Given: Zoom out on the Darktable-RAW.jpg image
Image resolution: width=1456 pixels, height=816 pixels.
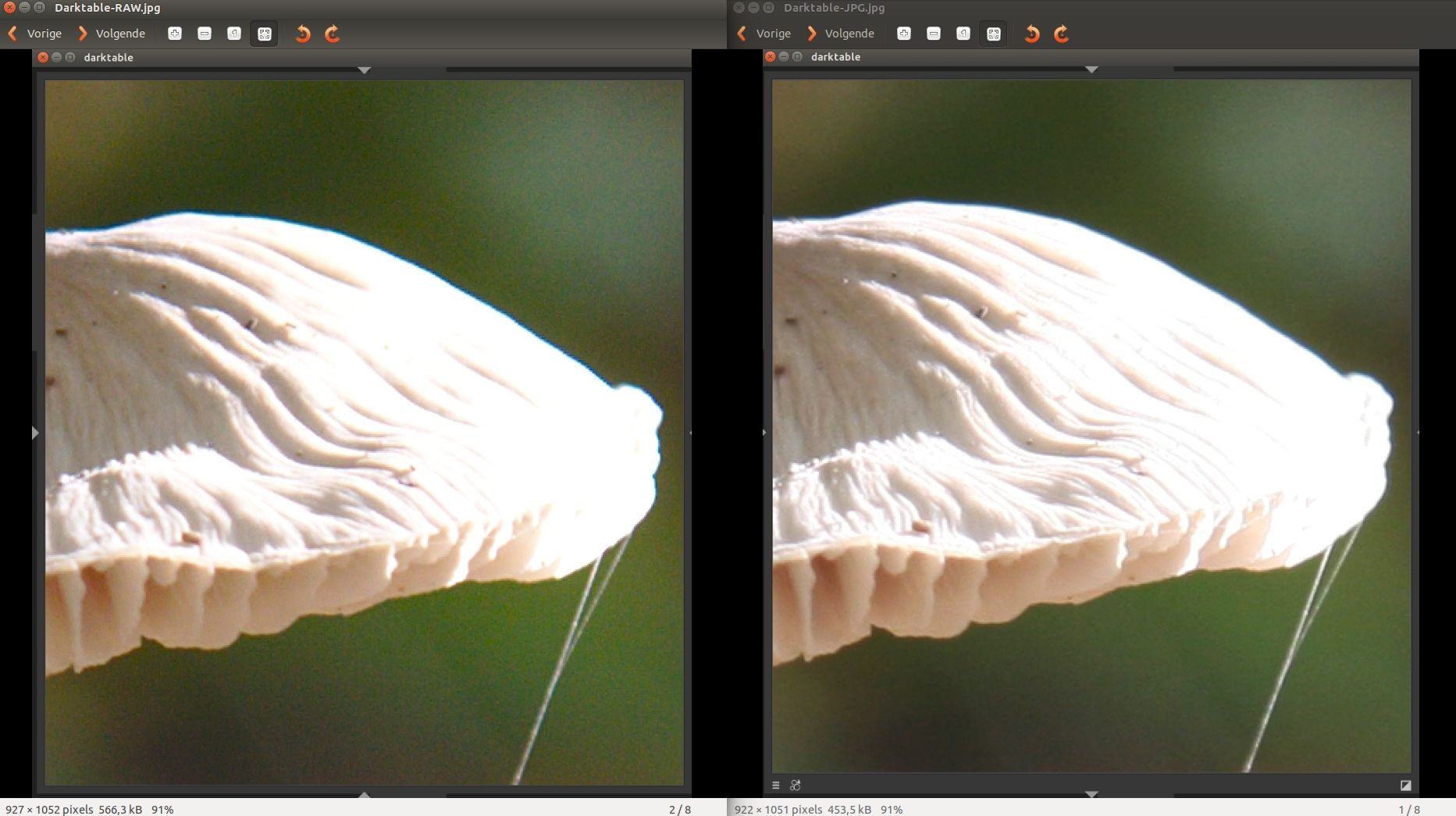Looking at the screenshot, I should coord(205,34).
